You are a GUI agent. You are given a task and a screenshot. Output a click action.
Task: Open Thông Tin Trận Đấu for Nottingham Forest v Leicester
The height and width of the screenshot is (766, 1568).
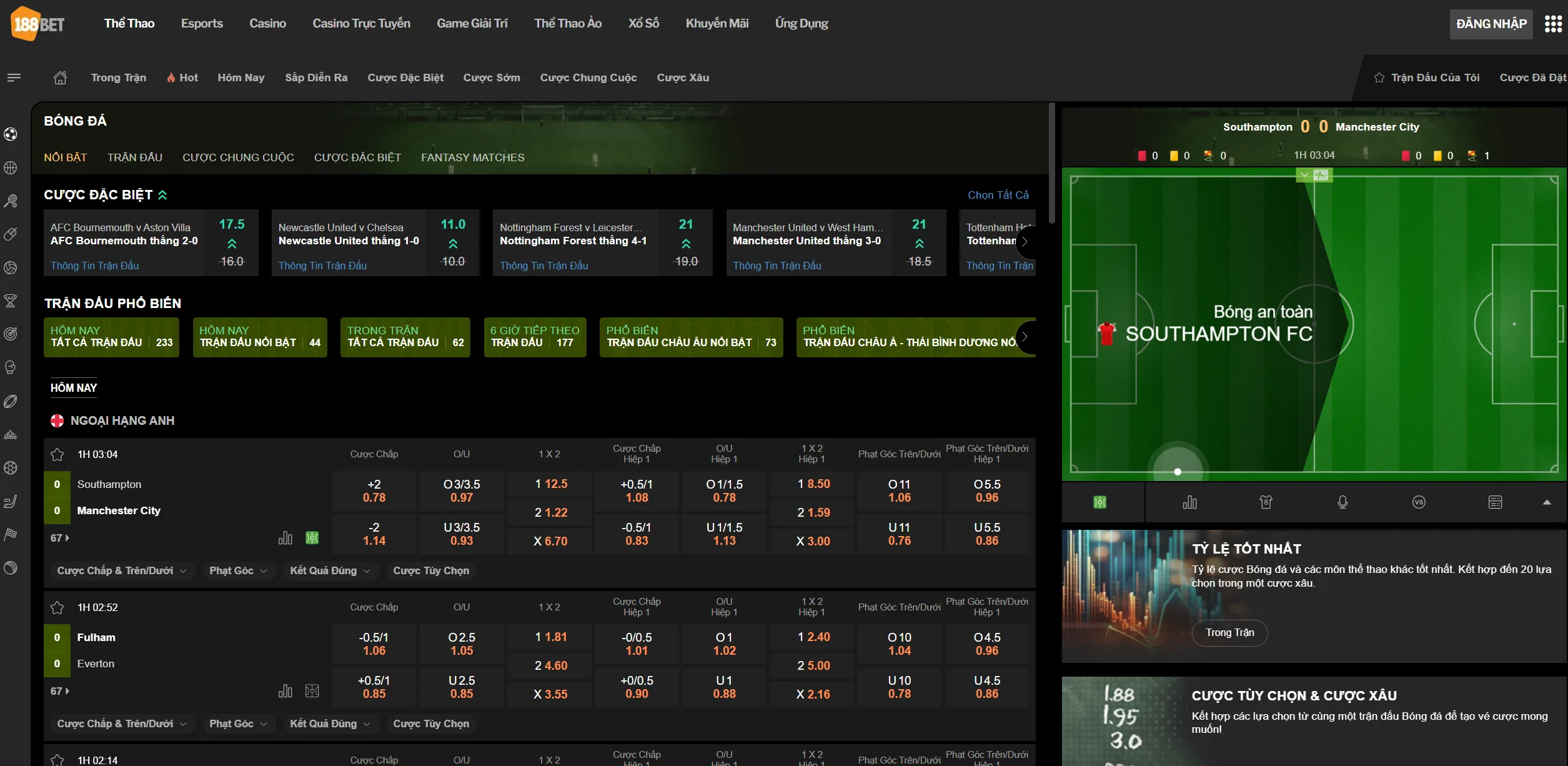(x=543, y=266)
